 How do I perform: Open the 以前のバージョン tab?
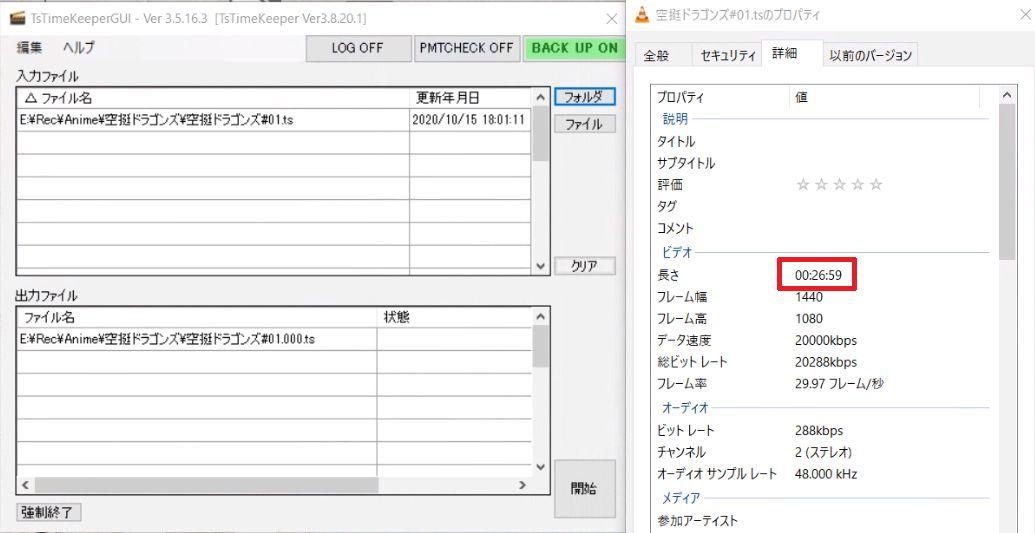tap(871, 55)
